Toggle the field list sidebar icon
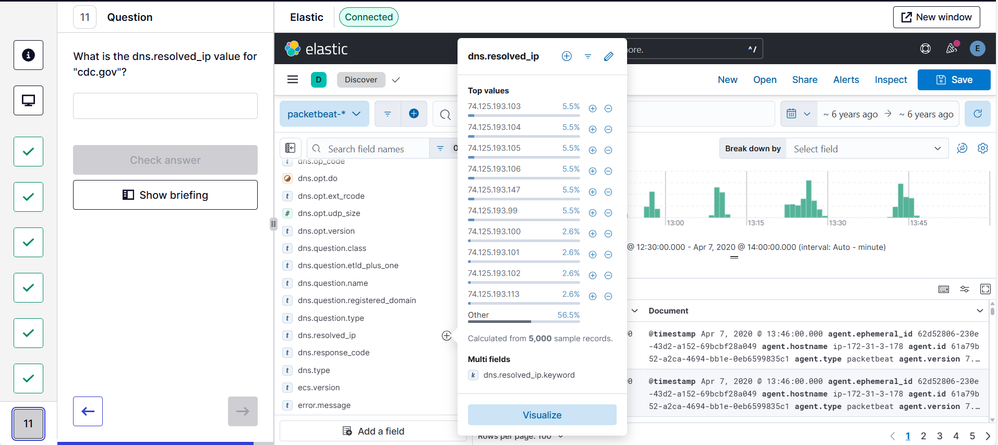Screen dimensions: 998x445 coord(290,149)
